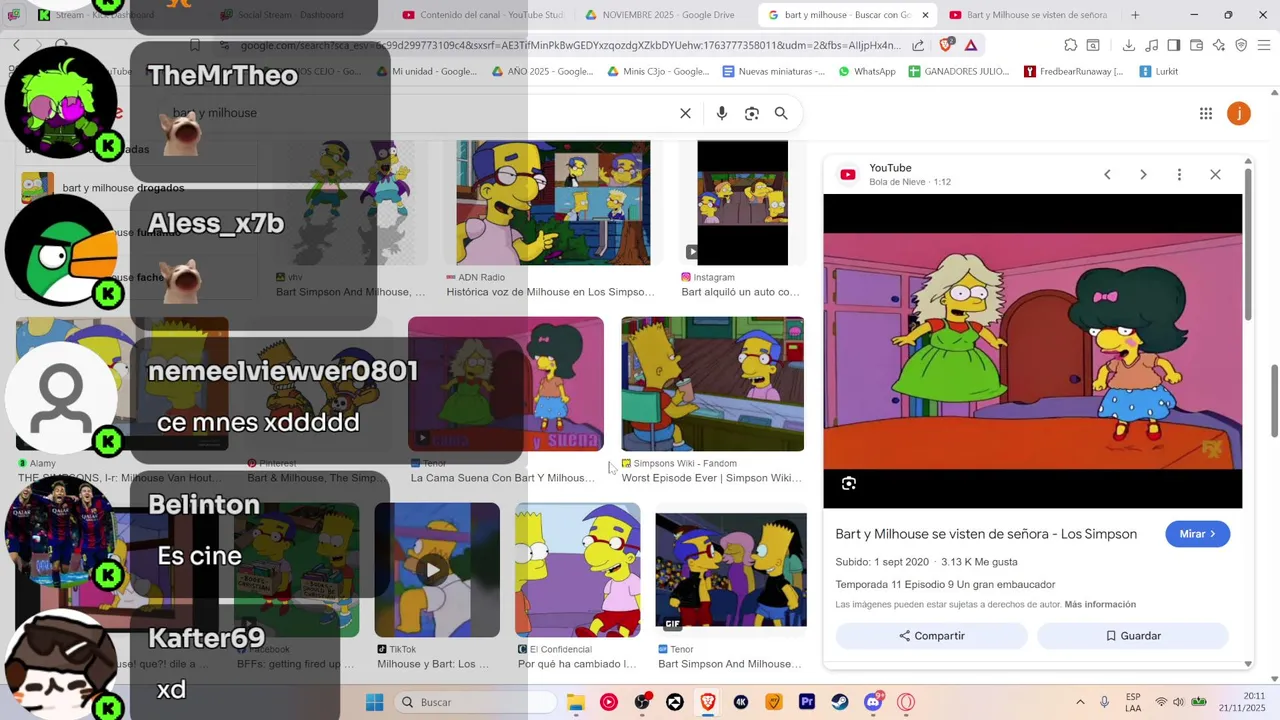Click the Compartir button
This screenshot has width=1280, height=720.
(x=931, y=636)
